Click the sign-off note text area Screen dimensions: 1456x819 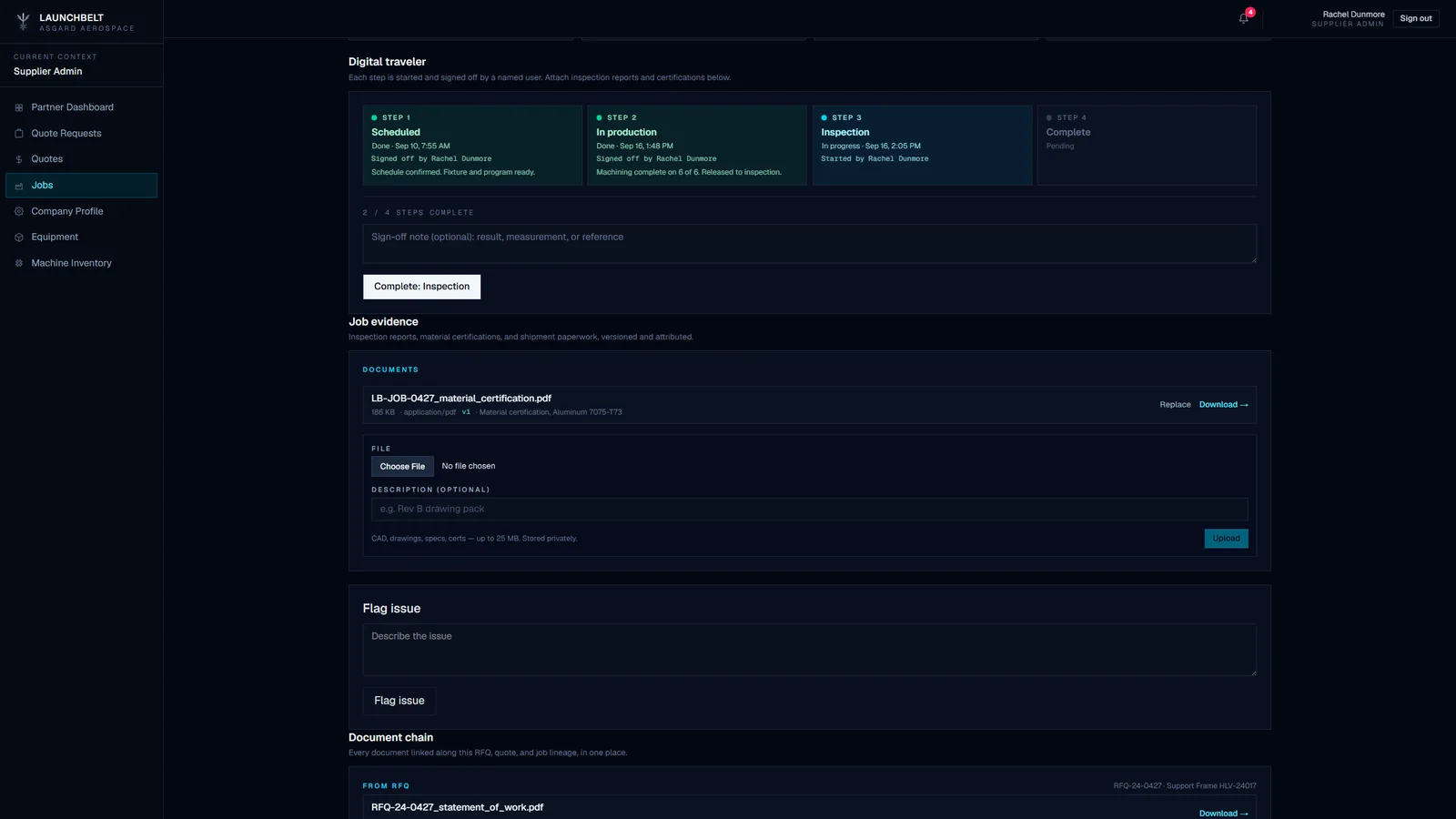(810, 244)
